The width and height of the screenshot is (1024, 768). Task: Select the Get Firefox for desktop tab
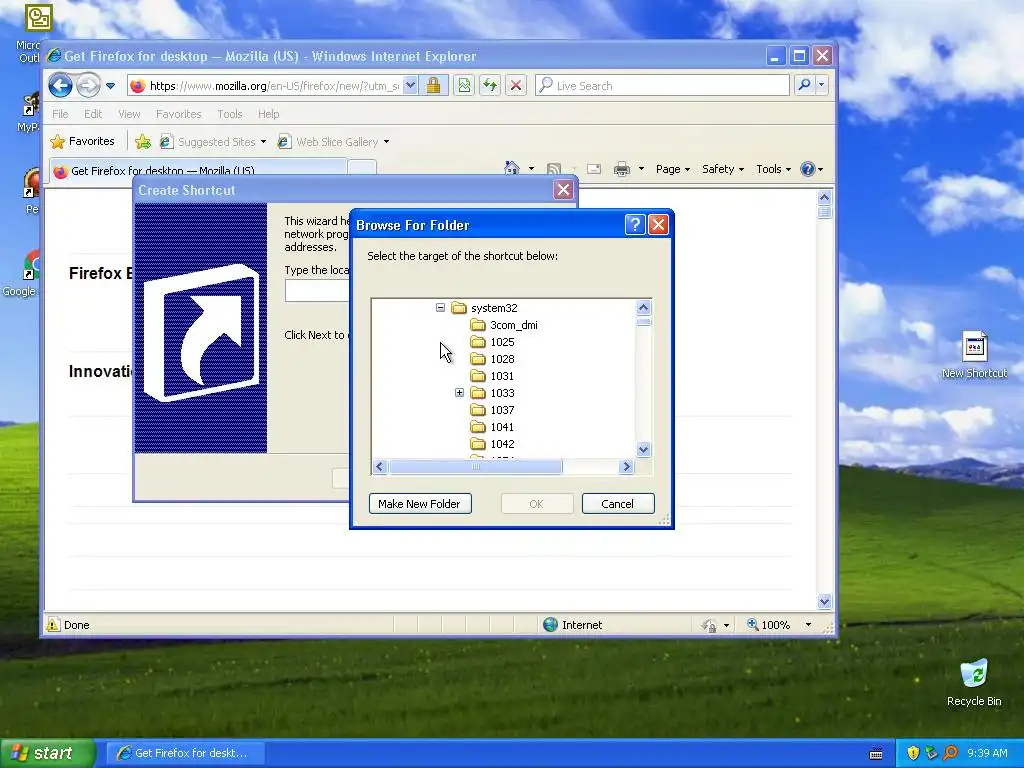(199, 171)
